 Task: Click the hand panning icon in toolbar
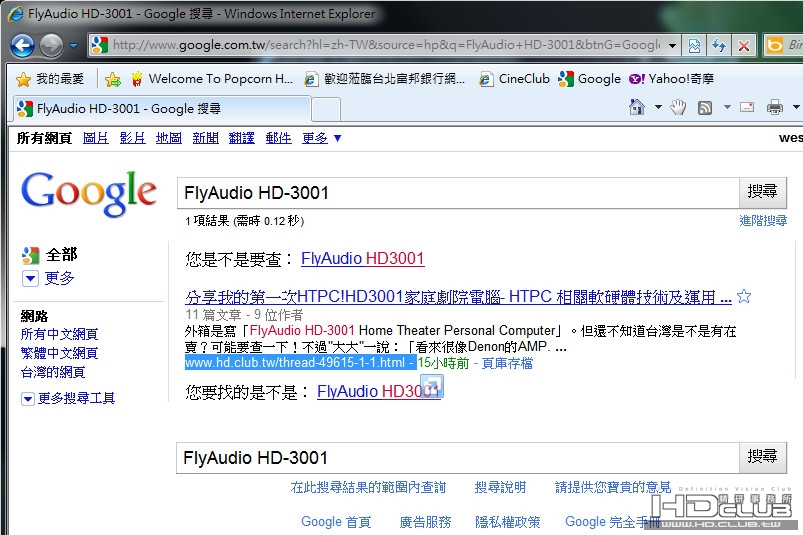678,108
